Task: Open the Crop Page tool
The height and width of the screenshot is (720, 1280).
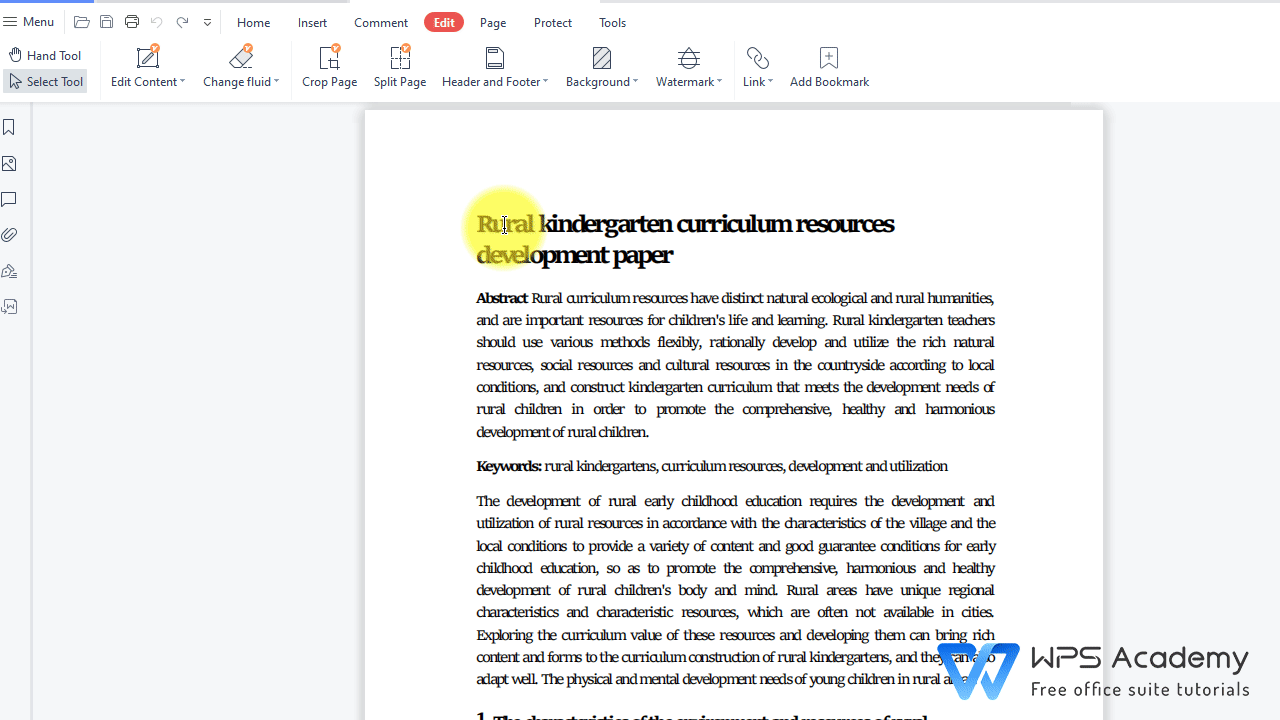Action: tap(329, 65)
